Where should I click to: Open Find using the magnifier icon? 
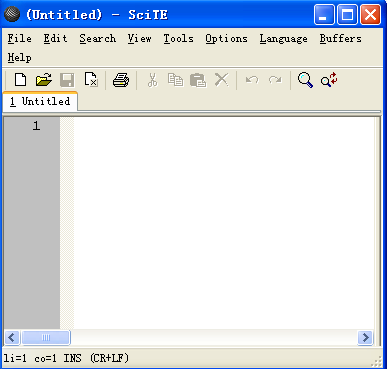click(305, 80)
